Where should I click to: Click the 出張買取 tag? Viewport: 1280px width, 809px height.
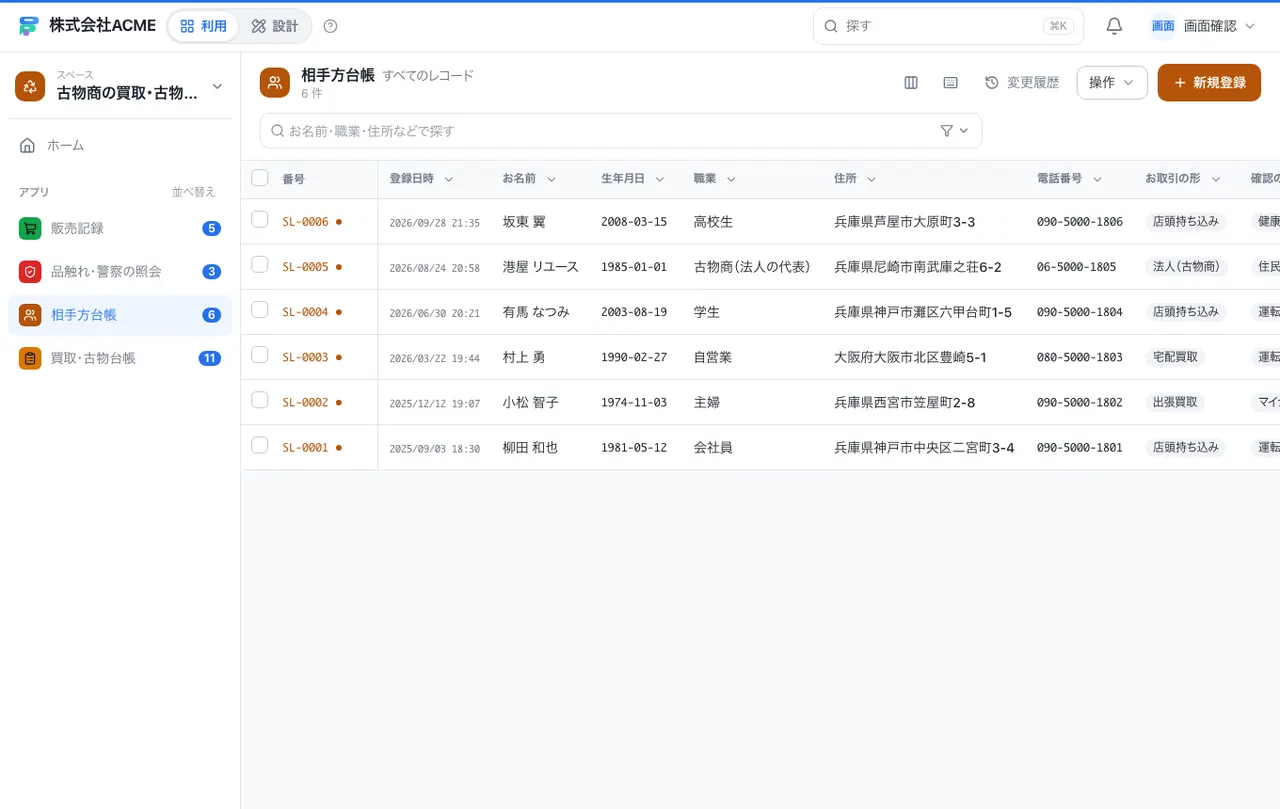[1176, 402]
